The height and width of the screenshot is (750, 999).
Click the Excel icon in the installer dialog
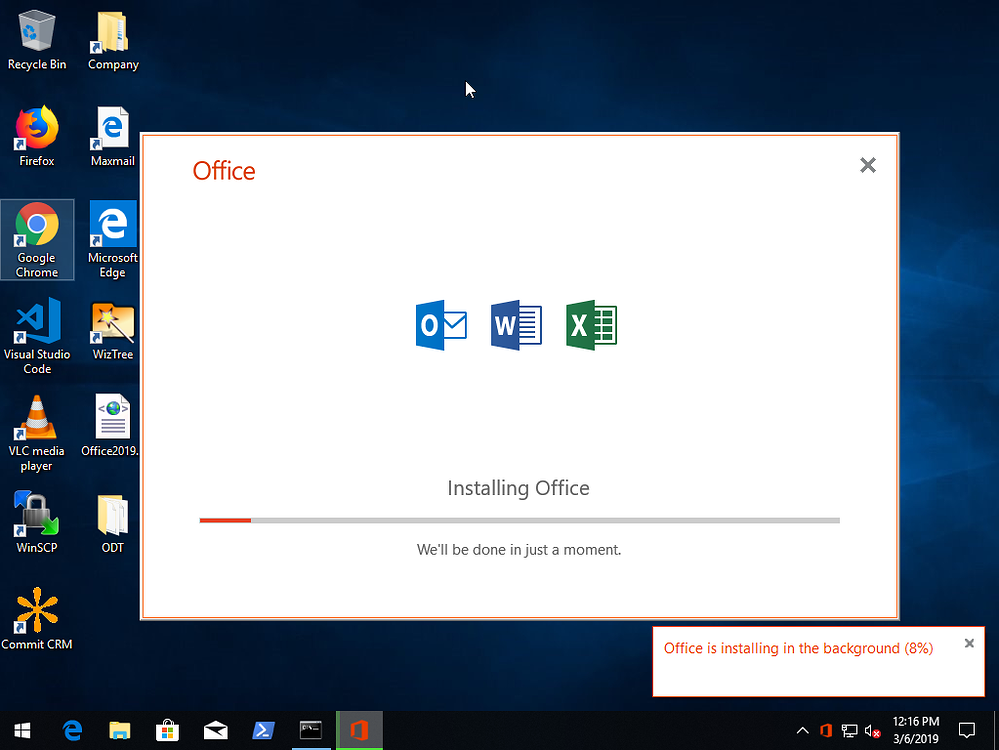pos(591,324)
